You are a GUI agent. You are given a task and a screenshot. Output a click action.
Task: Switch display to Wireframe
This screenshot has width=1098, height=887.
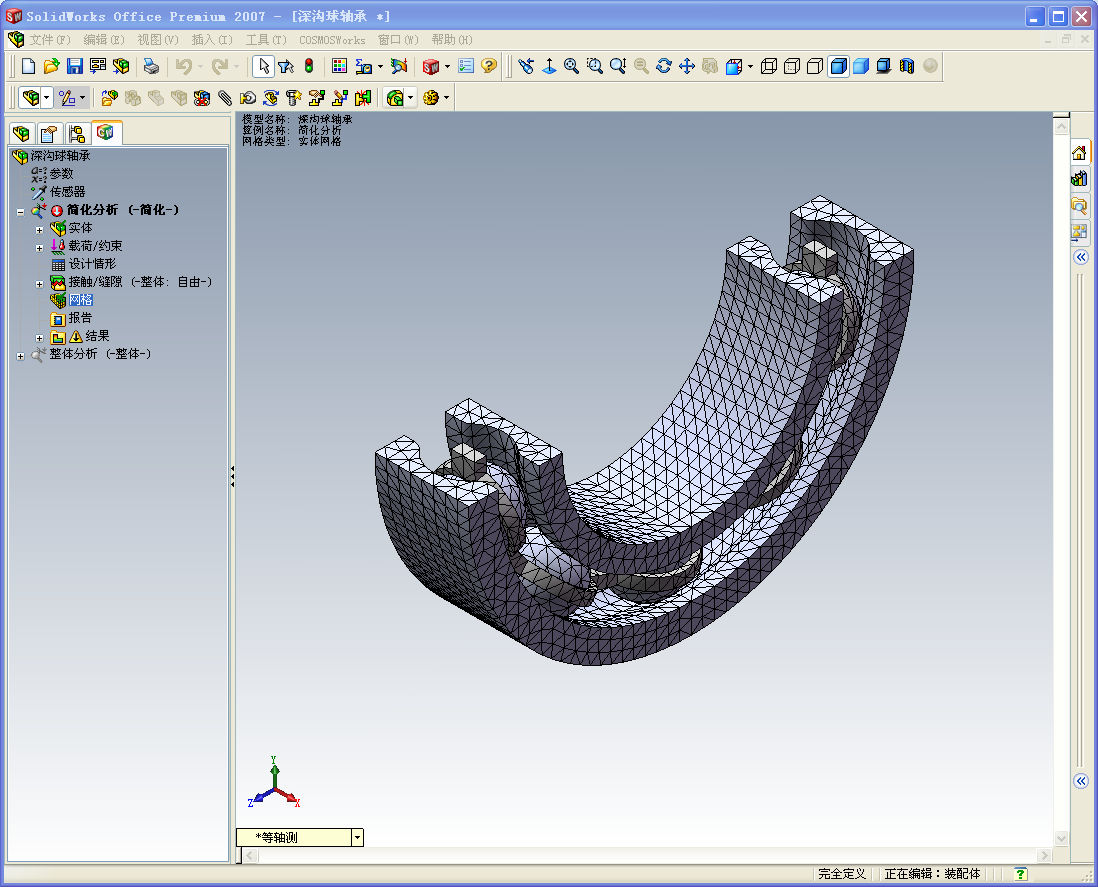point(769,67)
